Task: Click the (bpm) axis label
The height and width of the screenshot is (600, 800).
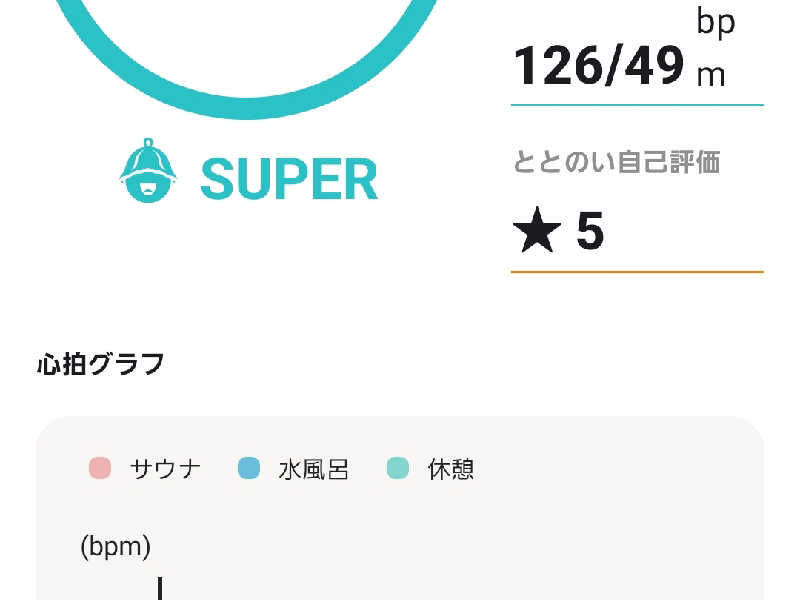Action: point(116,546)
